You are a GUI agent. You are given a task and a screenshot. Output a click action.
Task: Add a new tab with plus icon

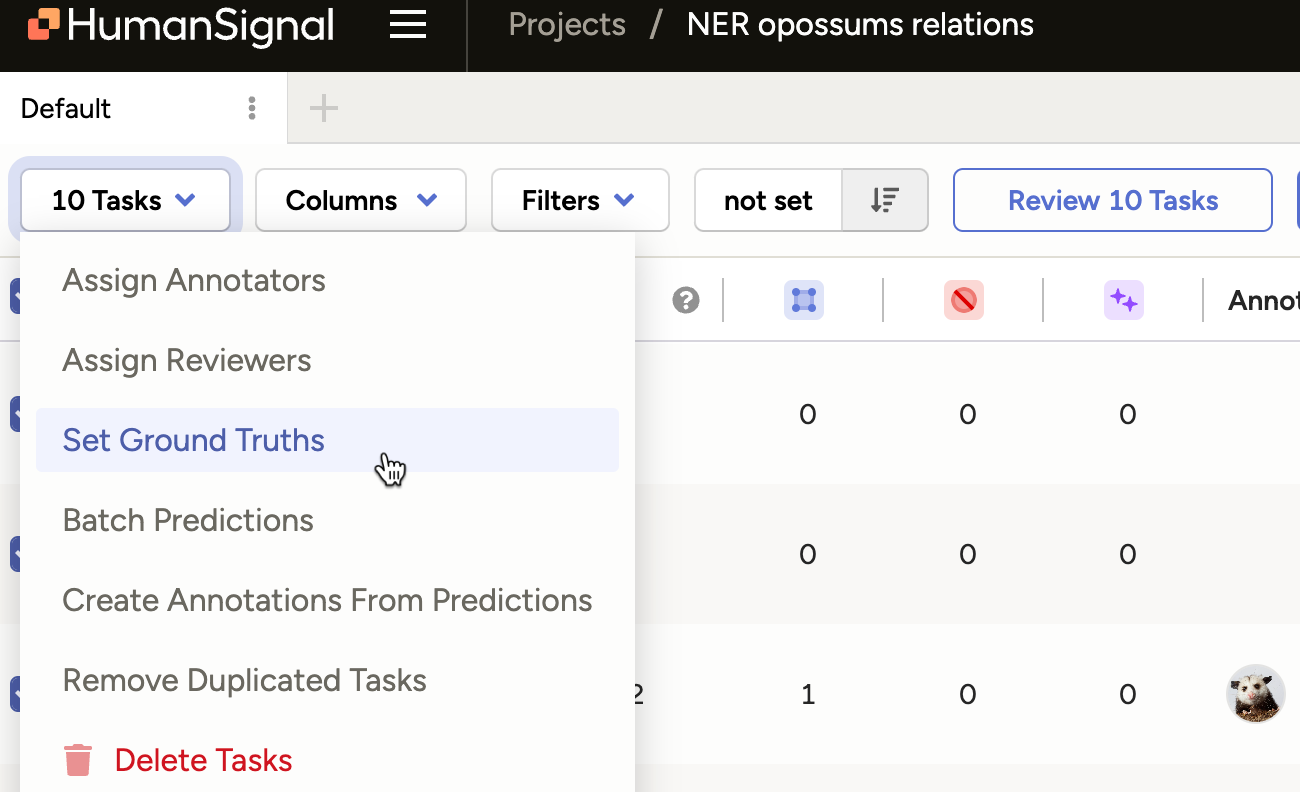click(323, 108)
